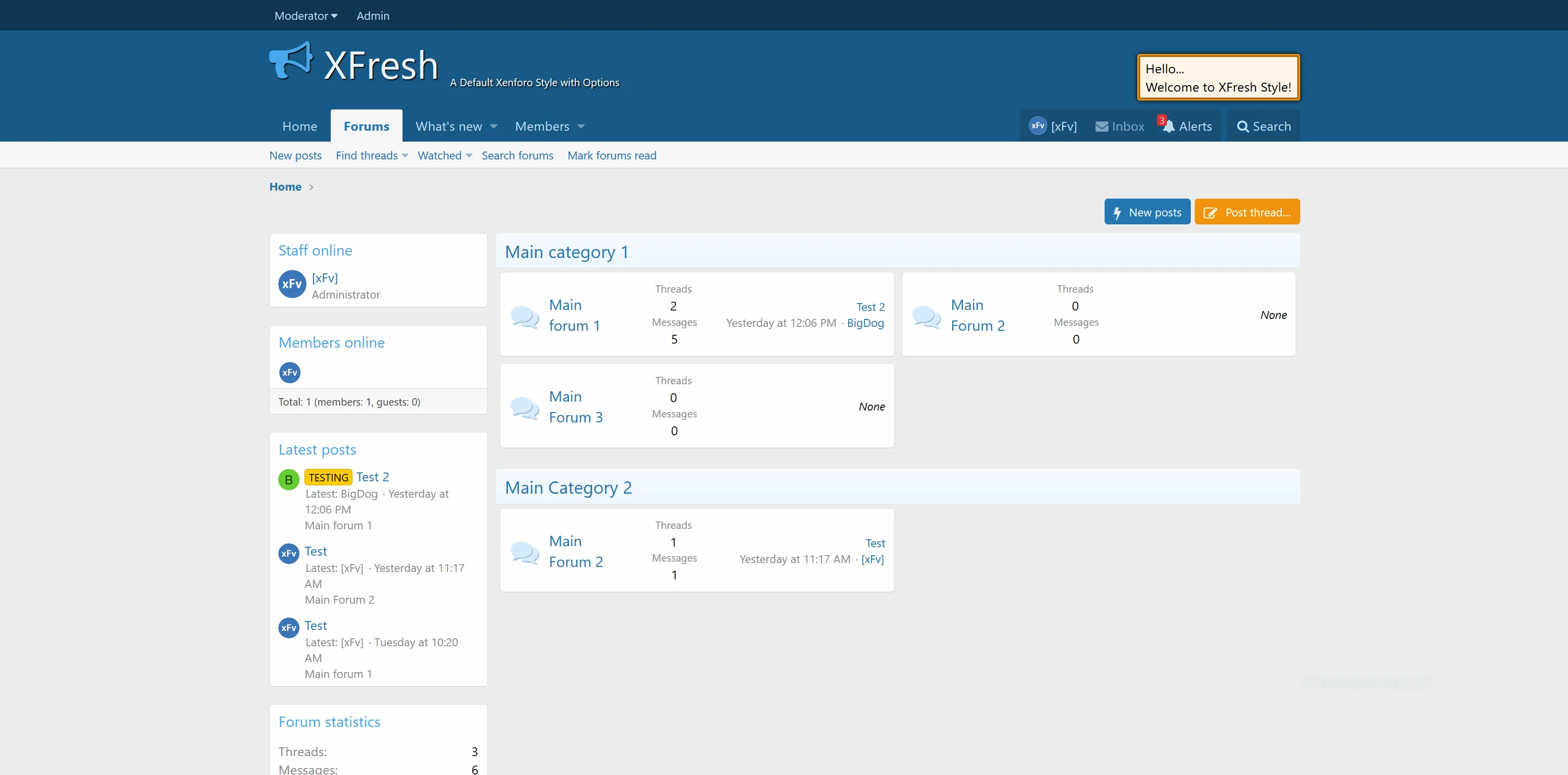The image size is (1568, 775).
Task: Open the What's new tab
Action: click(449, 126)
